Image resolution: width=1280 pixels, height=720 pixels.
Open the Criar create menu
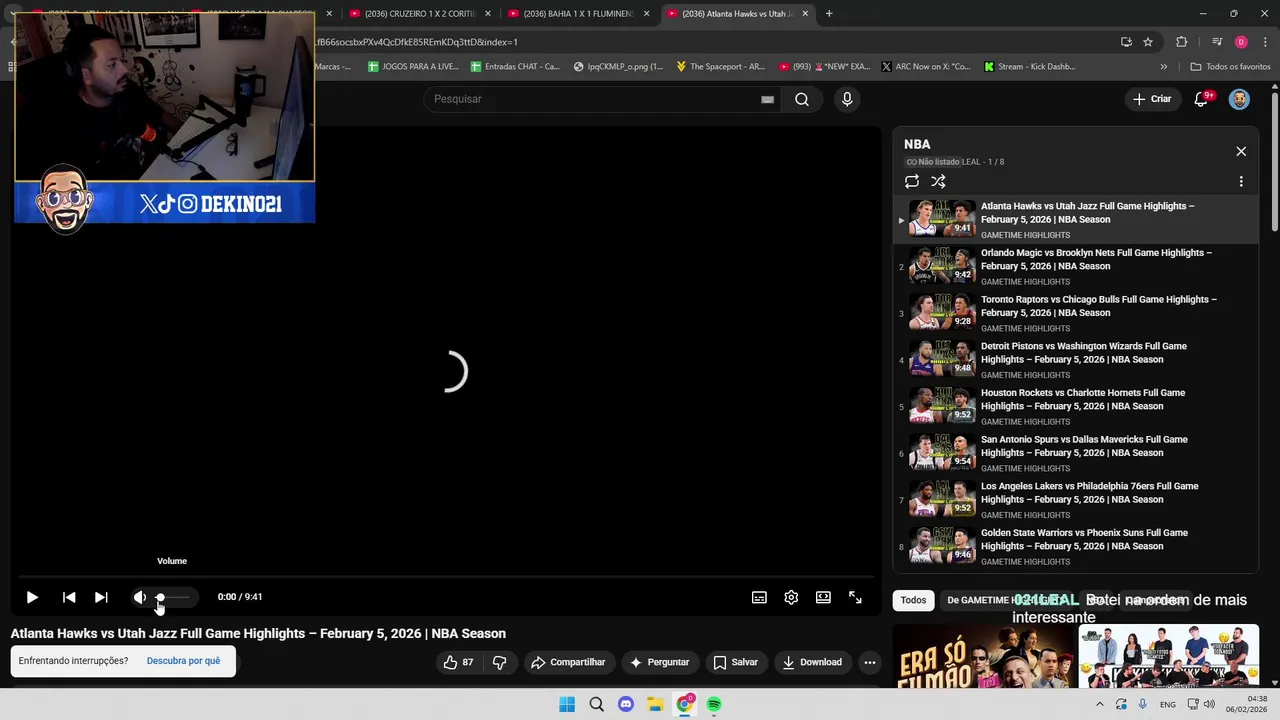coord(1152,99)
